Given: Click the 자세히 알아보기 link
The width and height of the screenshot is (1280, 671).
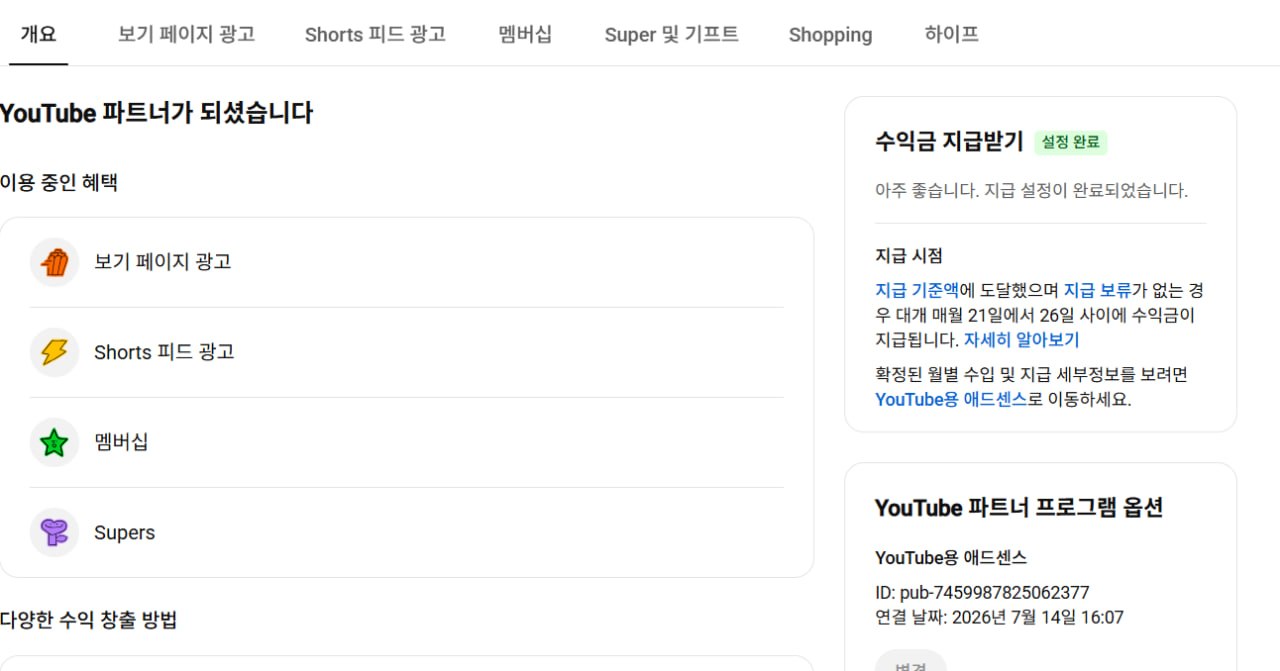Looking at the screenshot, I should (x=1021, y=340).
